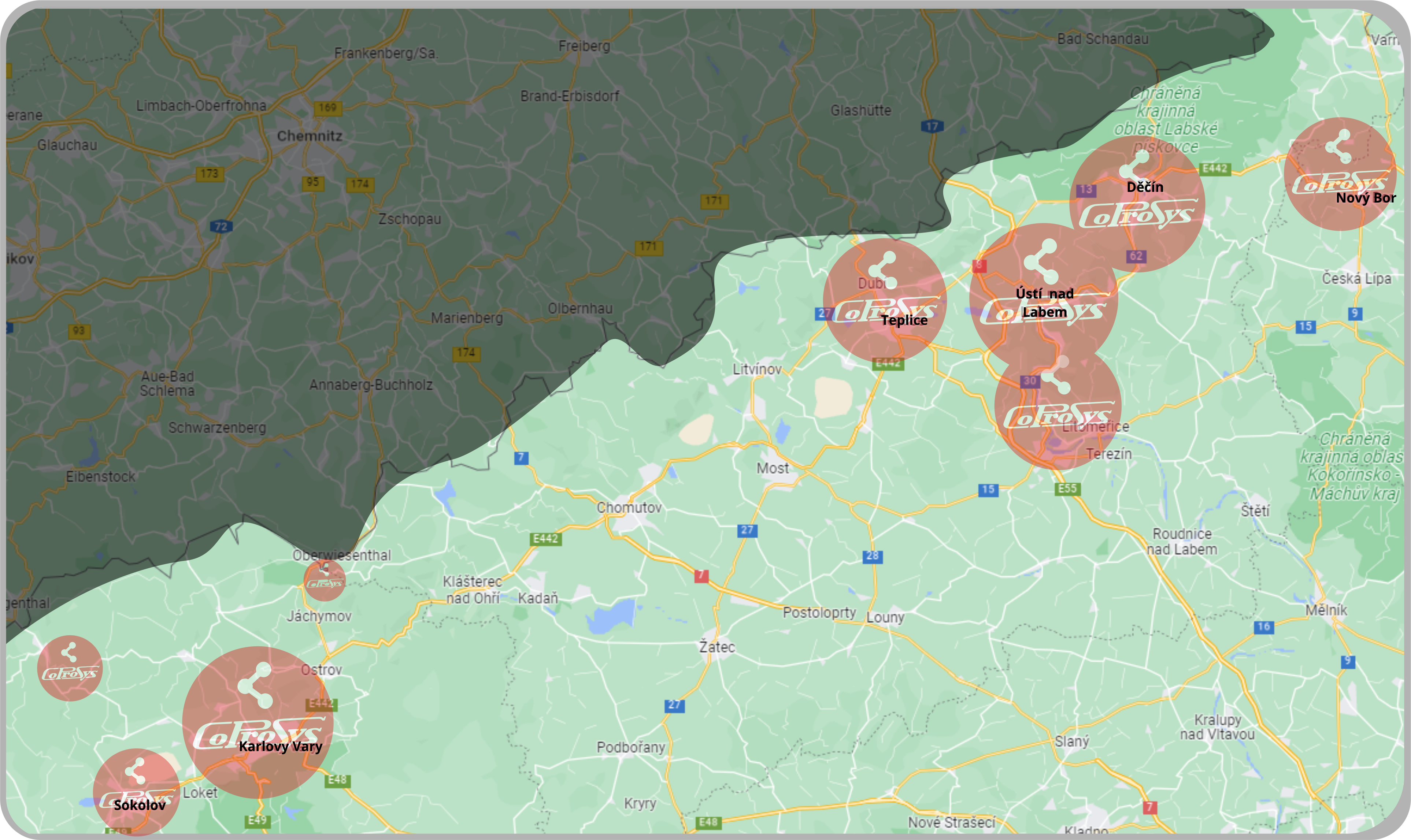This screenshot has width=1411, height=840.
Task: Click the Klášterec nad Ohří label
Action: [x=473, y=589]
